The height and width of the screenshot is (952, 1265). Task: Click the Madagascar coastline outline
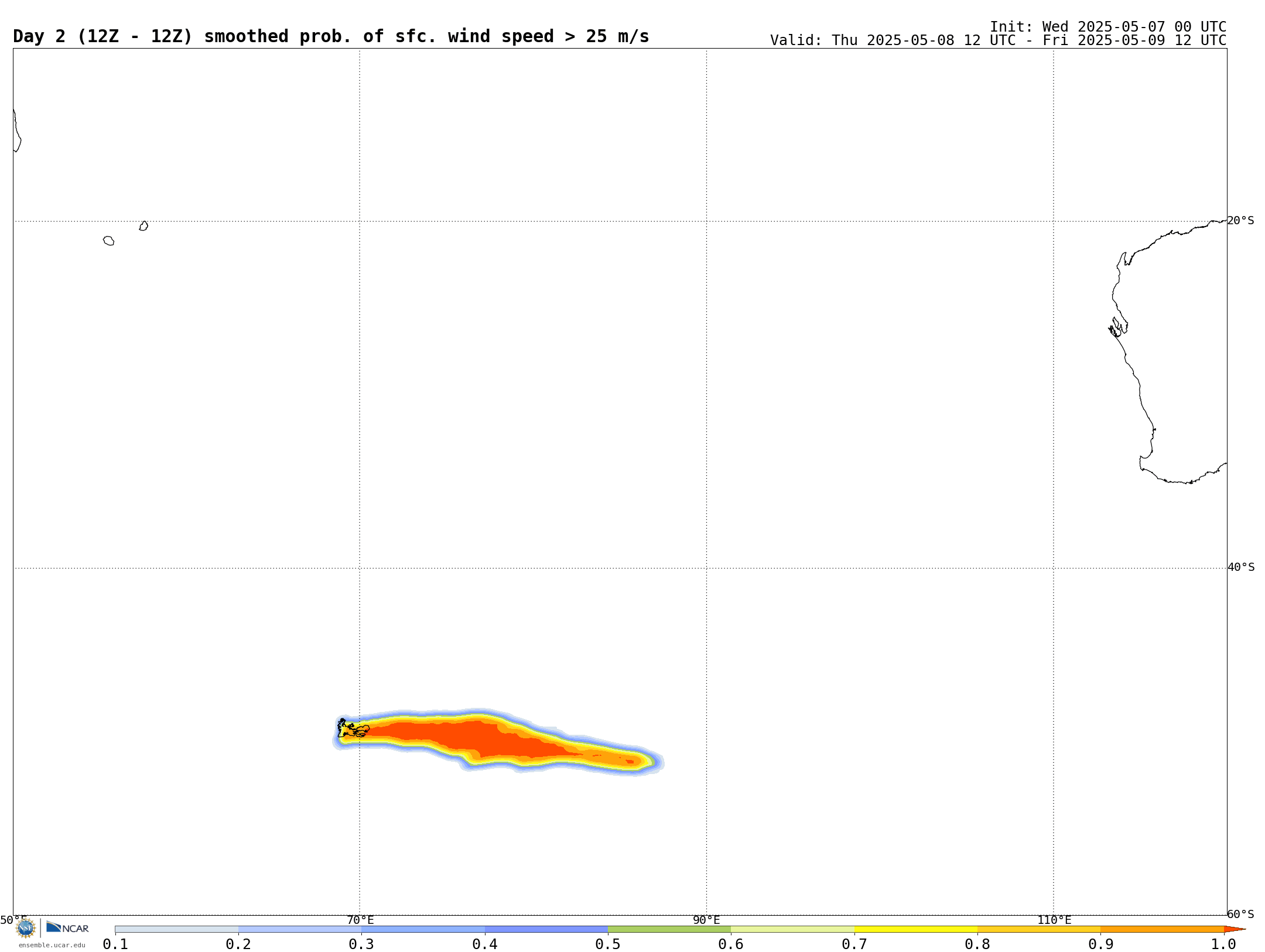click(17, 131)
